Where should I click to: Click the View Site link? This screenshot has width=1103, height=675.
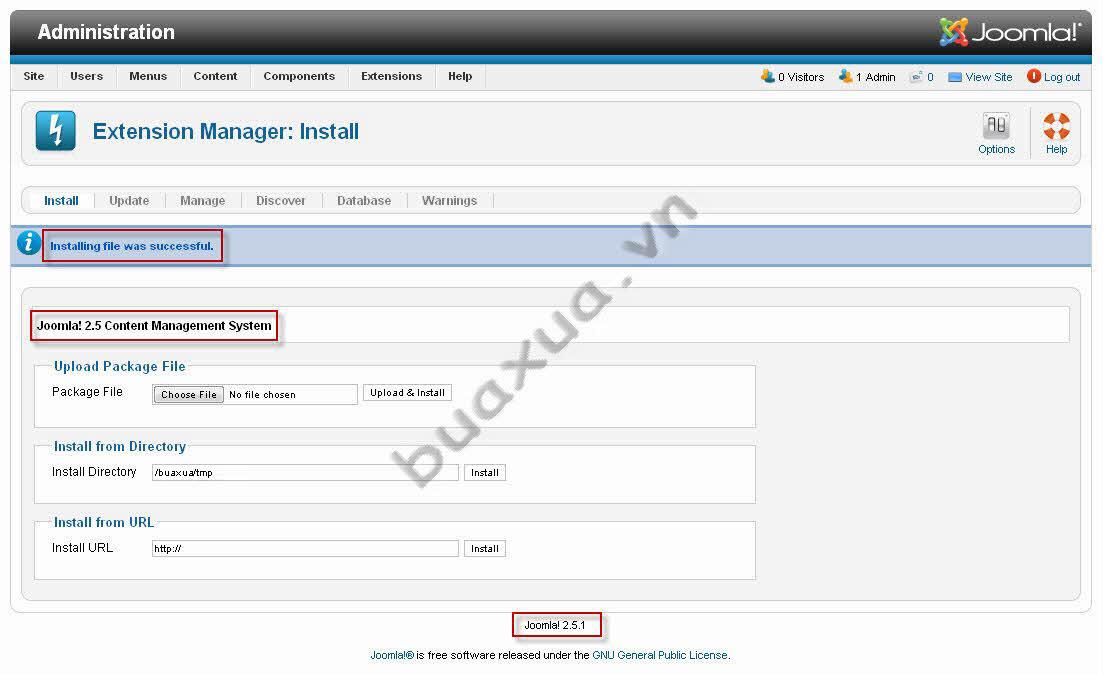(988, 77)
